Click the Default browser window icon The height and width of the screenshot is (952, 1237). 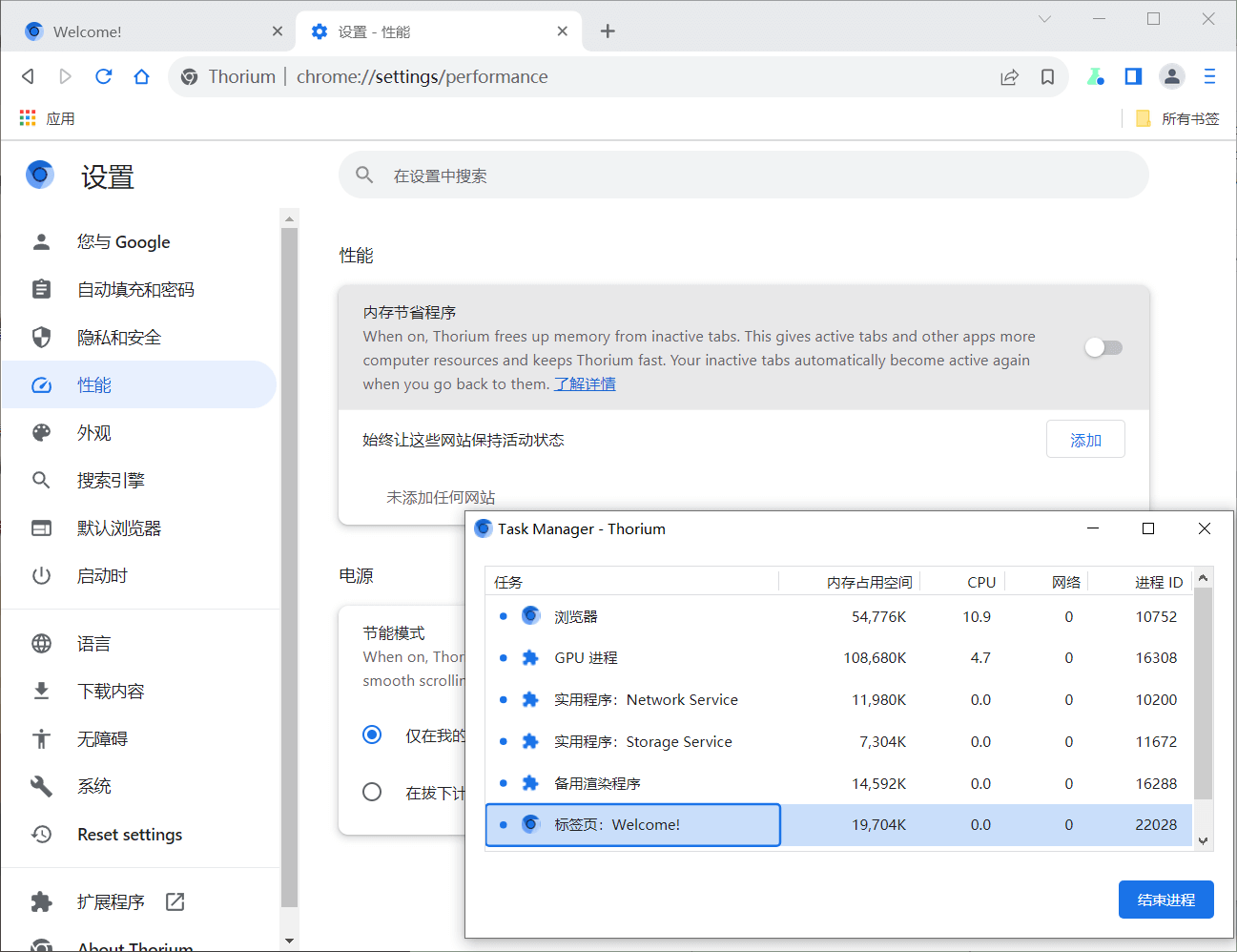(x=41, y=528)
